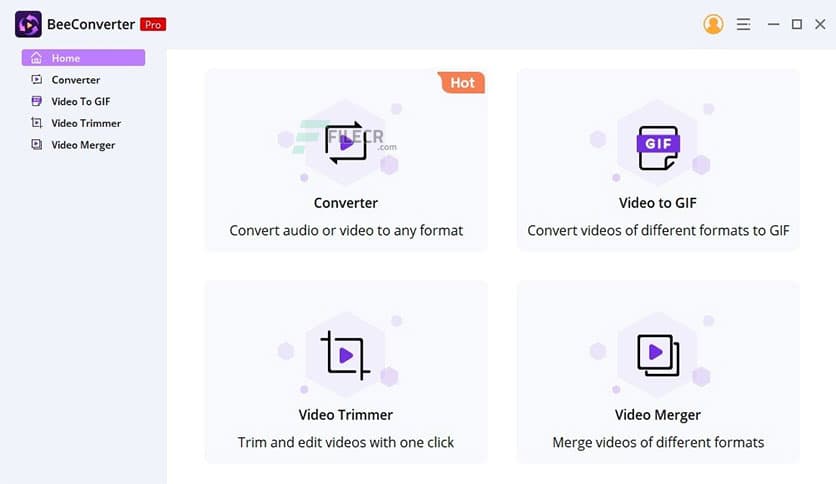
Task: Maximize the BeeConverter window
Action: (x=797, y=24)
